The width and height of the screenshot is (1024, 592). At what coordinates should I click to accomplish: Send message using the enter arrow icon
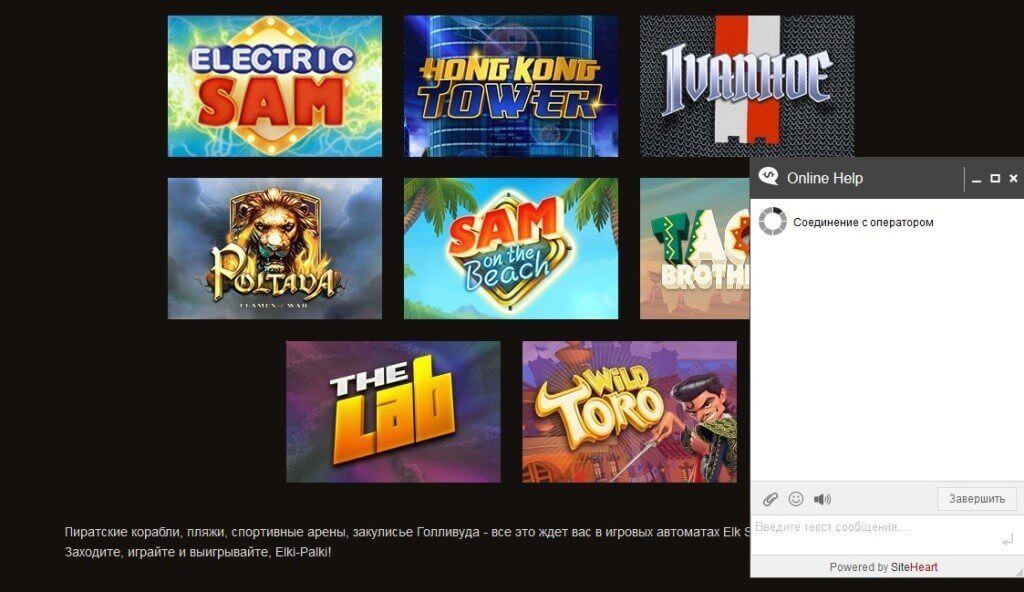tap(1007, 540)
